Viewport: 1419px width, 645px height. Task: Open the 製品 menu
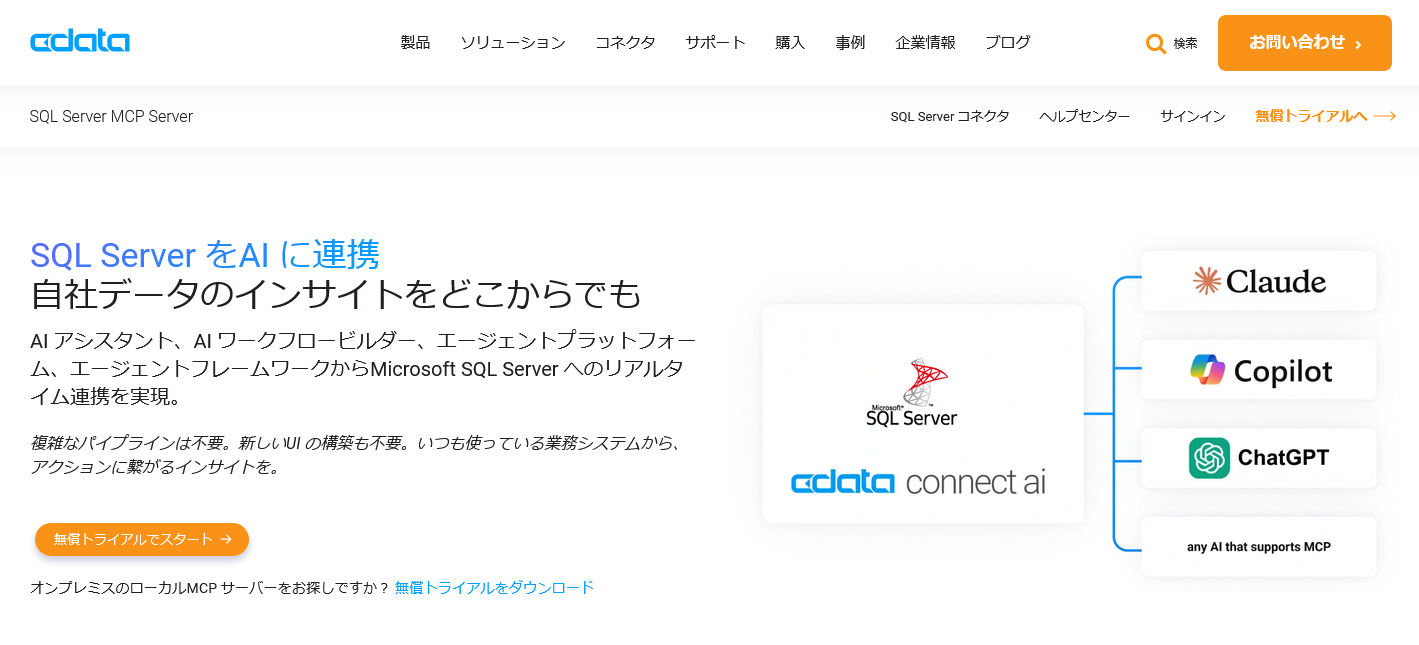point(415,42)
